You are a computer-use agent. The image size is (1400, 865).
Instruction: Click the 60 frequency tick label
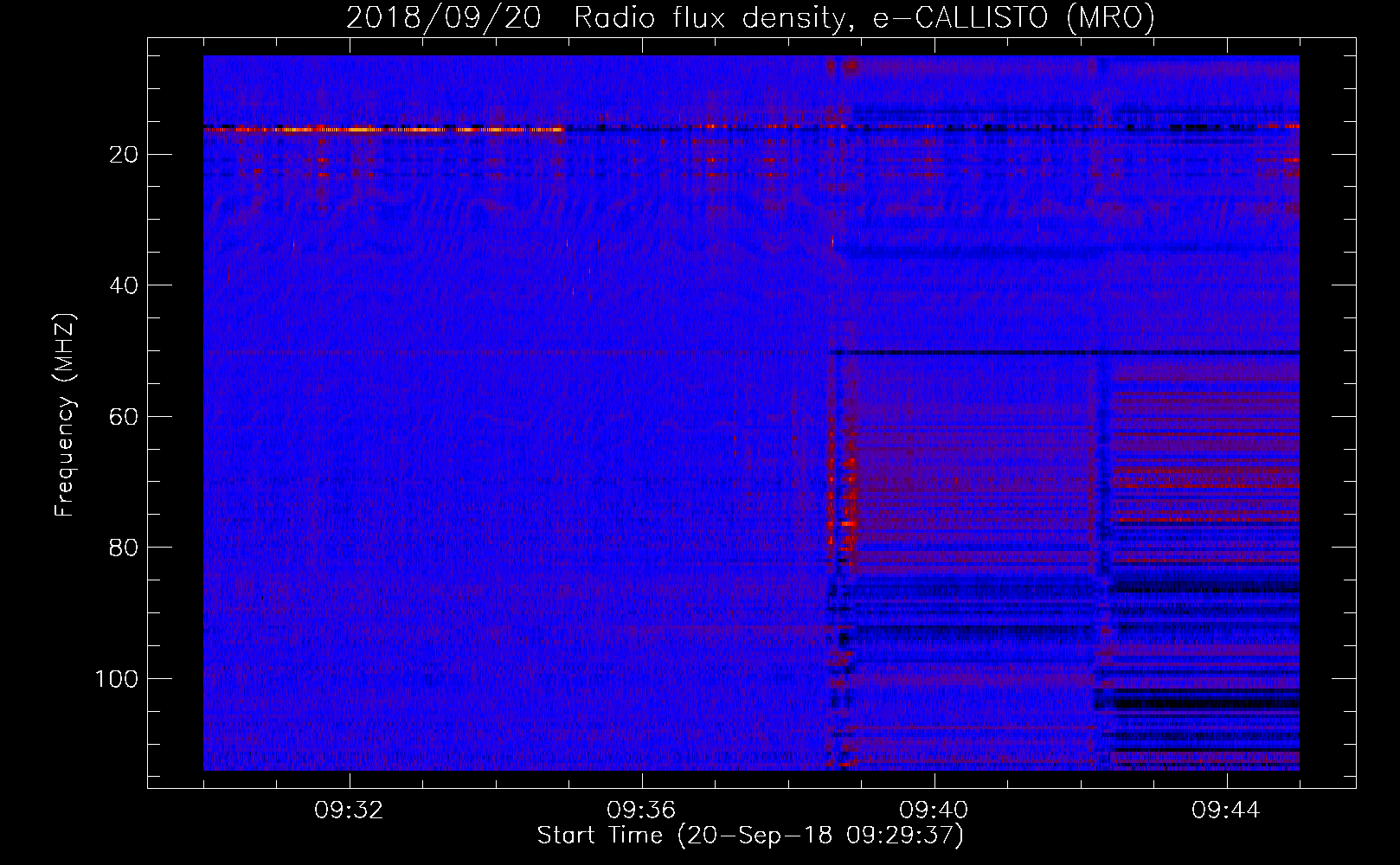125,417
